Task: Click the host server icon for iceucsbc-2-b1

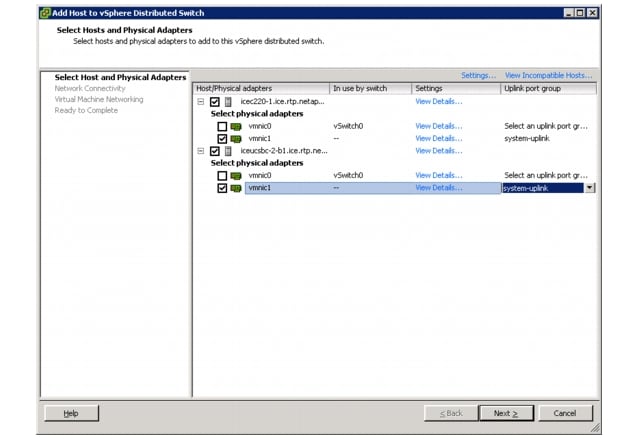Action: pos(228,151)
